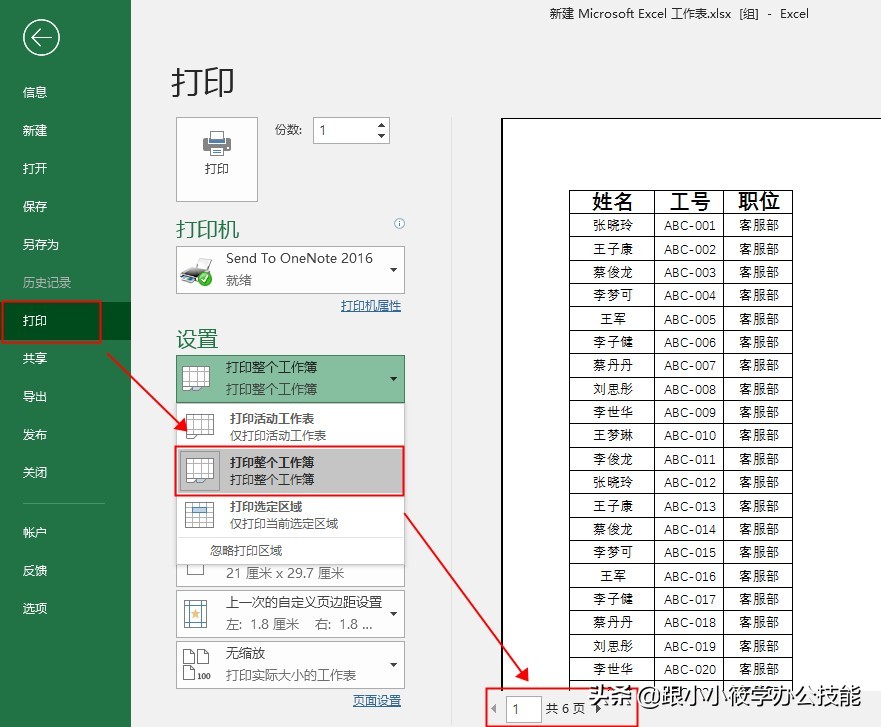Click preview name 刘思彤 beside ABC-008
The width and height of the screenshot is (881, 727).
pos(612,389)
